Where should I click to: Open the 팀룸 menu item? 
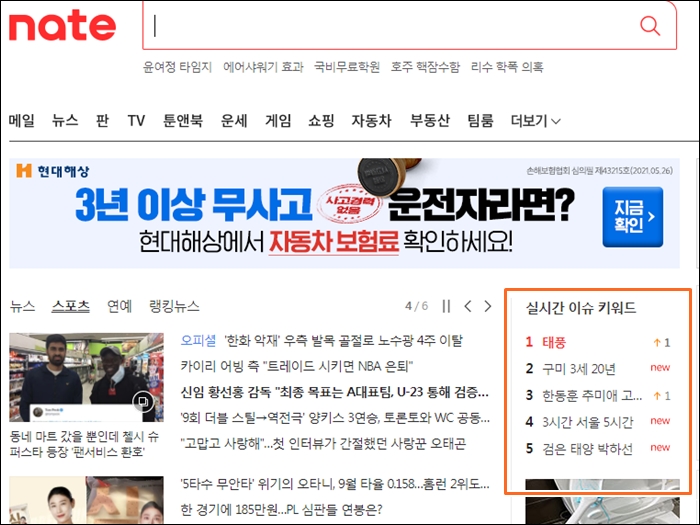(x=480, y=121)
